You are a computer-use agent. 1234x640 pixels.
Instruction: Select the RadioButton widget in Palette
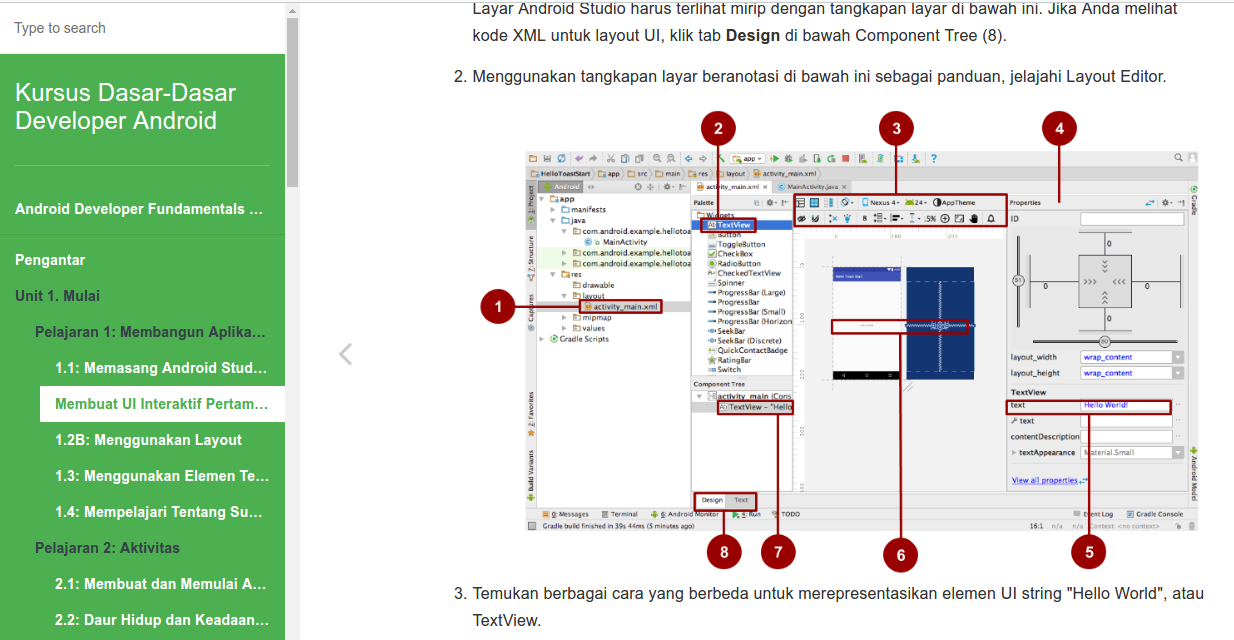[740, 264]
